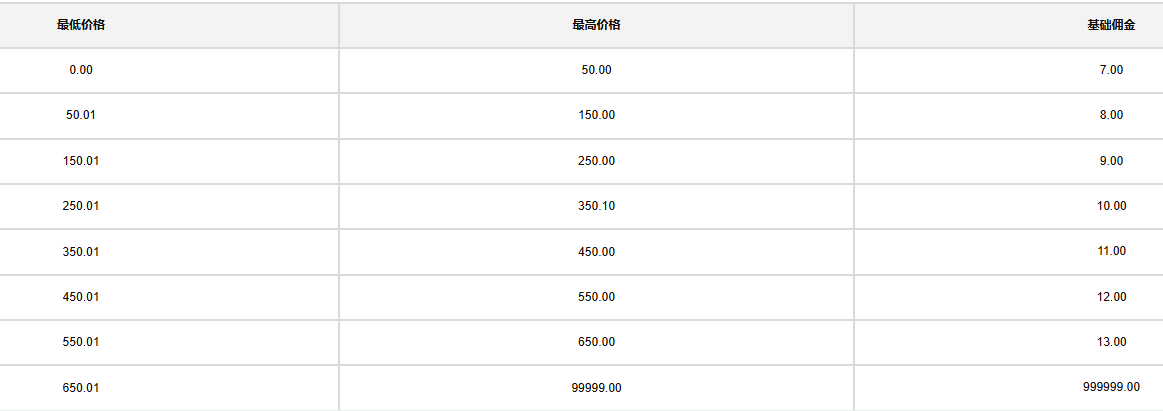
Task: Click the 450.00 maximum price cell
Action: click(596, 252)
